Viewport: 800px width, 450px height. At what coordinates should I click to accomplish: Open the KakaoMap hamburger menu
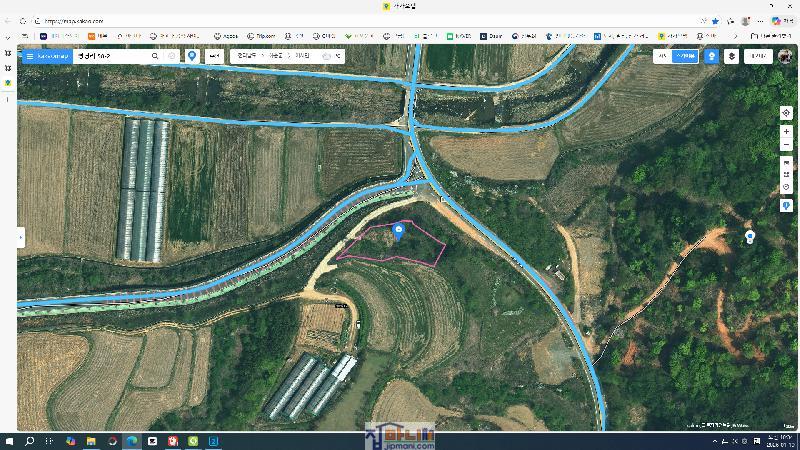pos(29,57)
